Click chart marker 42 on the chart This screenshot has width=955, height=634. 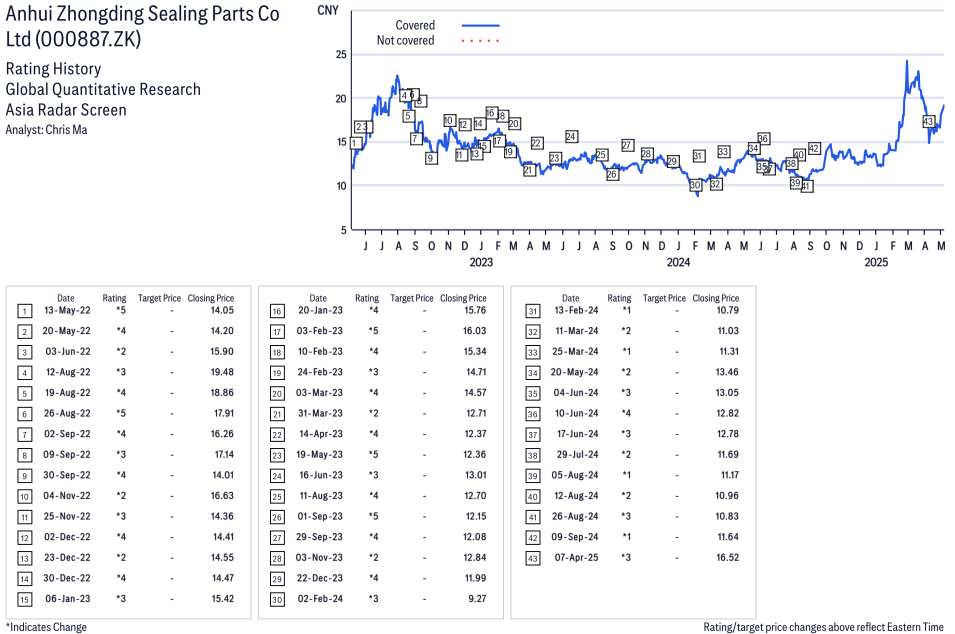(x=814, y=149)
